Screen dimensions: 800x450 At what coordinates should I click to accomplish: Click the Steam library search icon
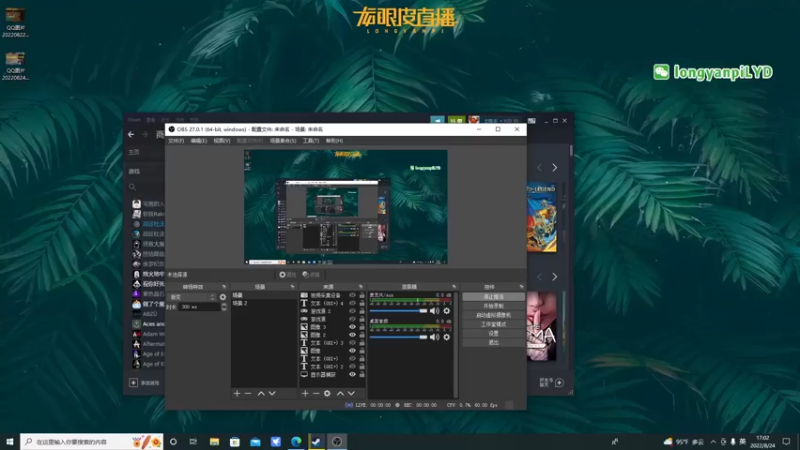132,187
